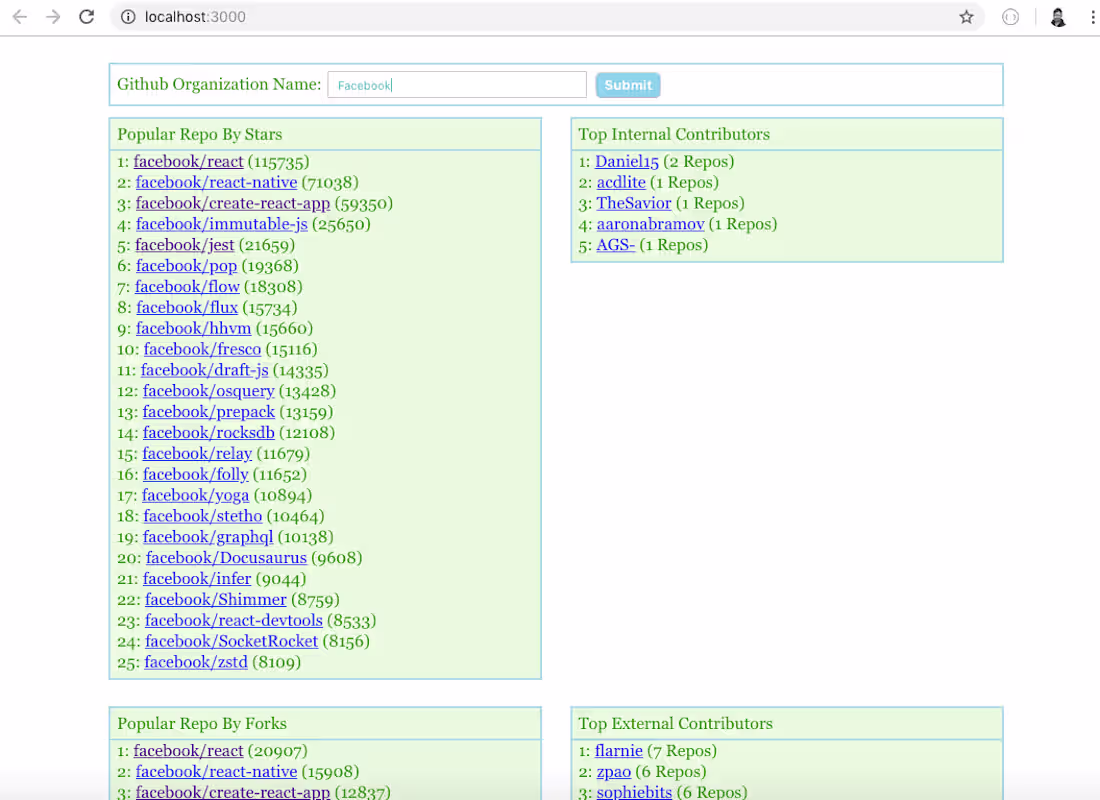Screen dimensions: 1100x800
Task: Click the circular extension icon near the address bar
Action: [1010, 17]
